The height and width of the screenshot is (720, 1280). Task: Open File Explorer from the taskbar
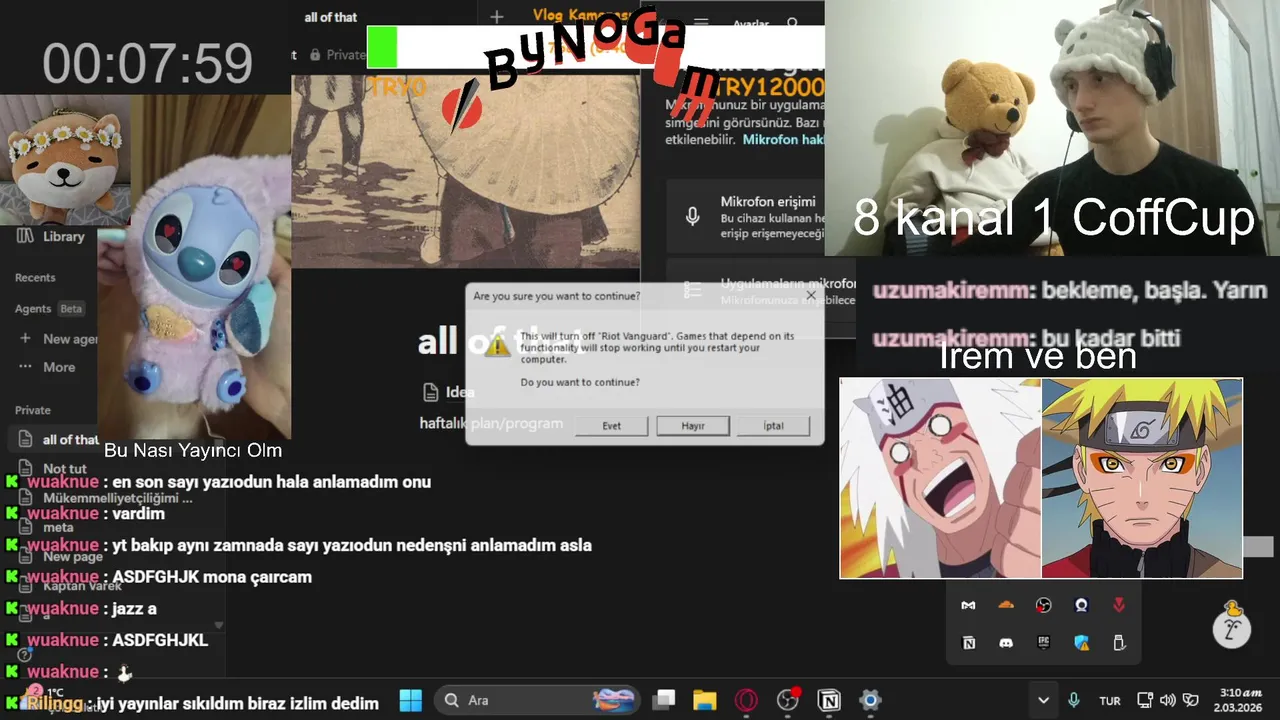705,700
